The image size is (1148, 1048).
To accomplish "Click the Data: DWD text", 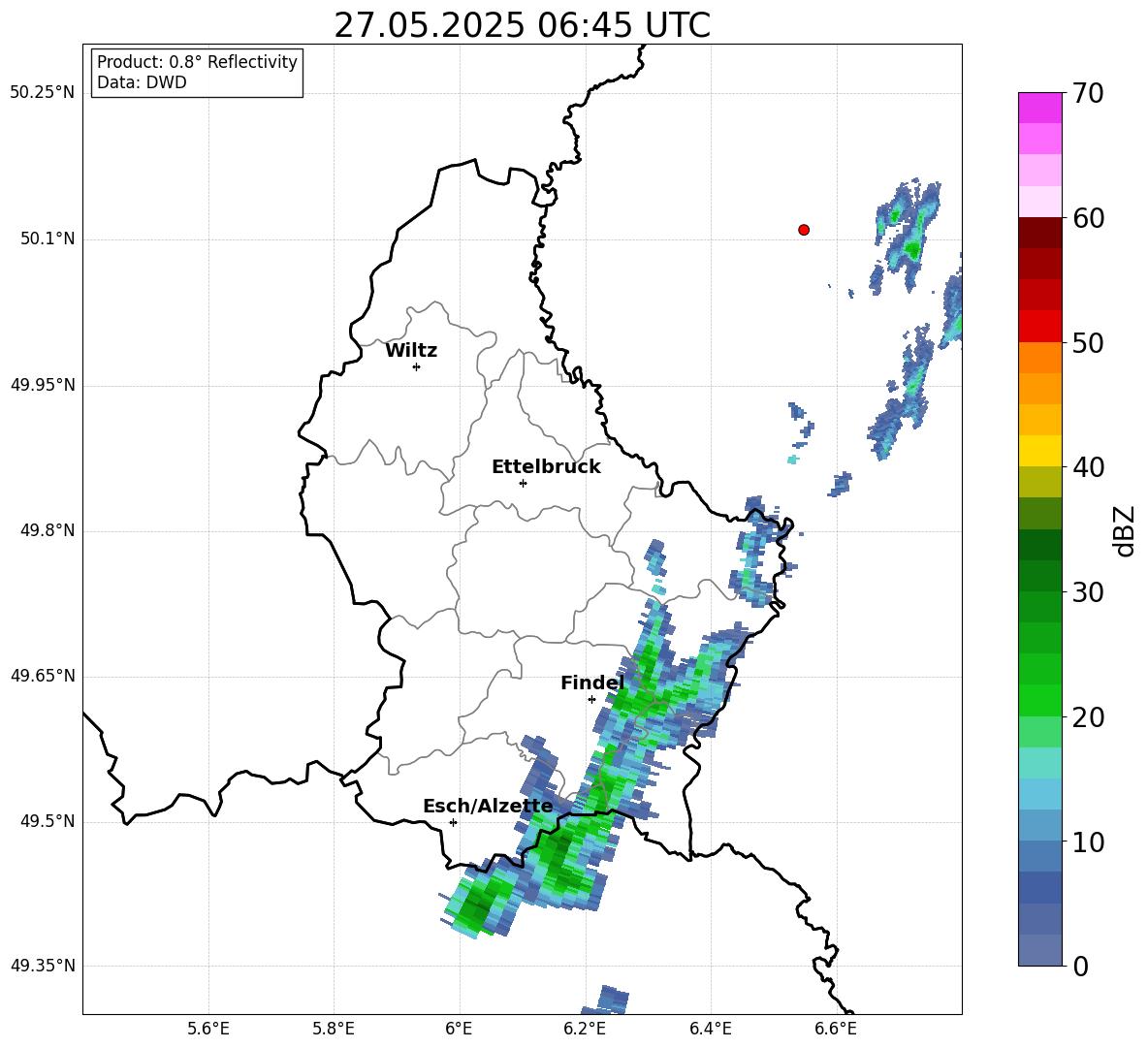I will (142, 82).
